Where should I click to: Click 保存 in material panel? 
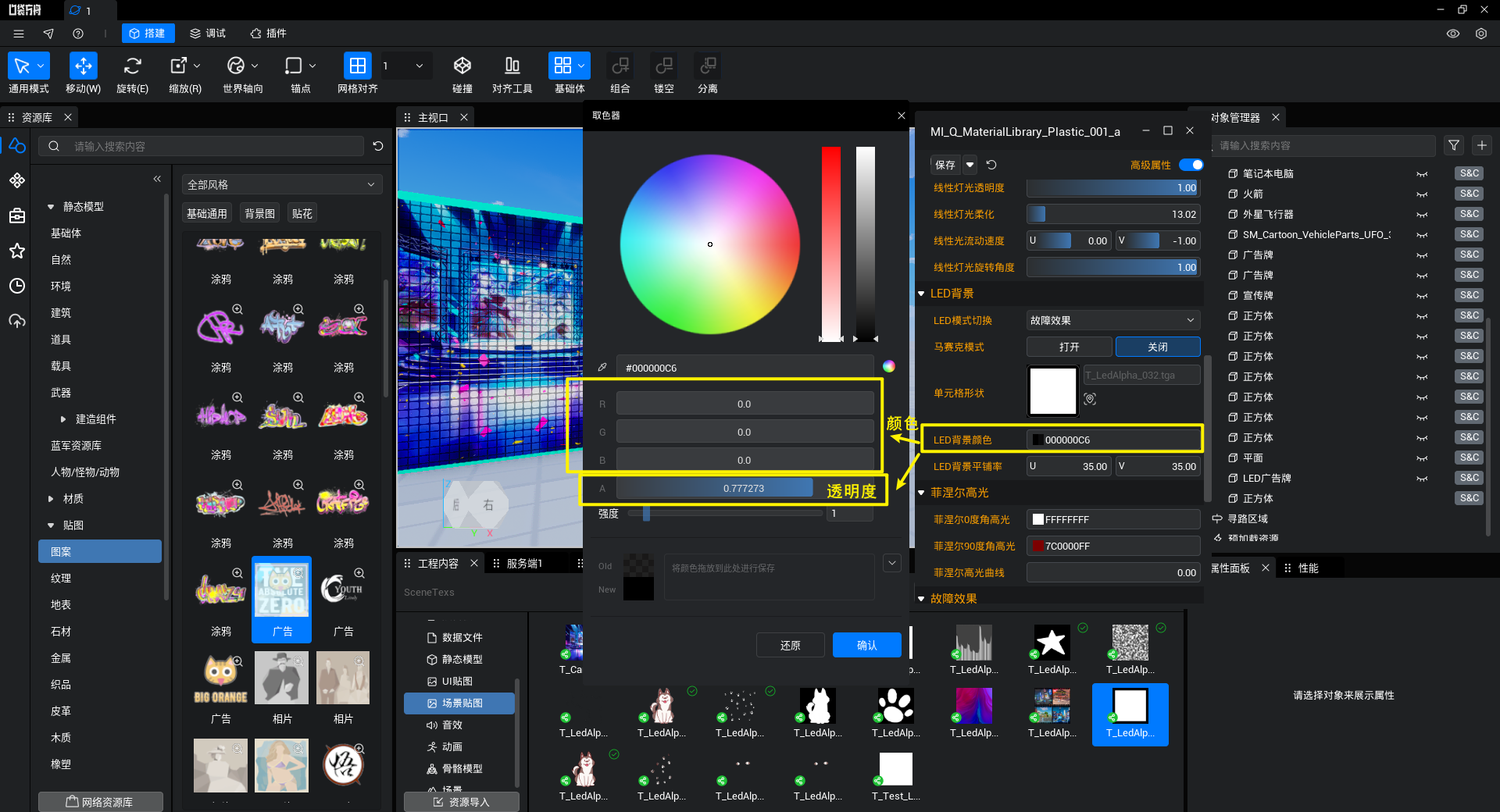pos(945,165)
